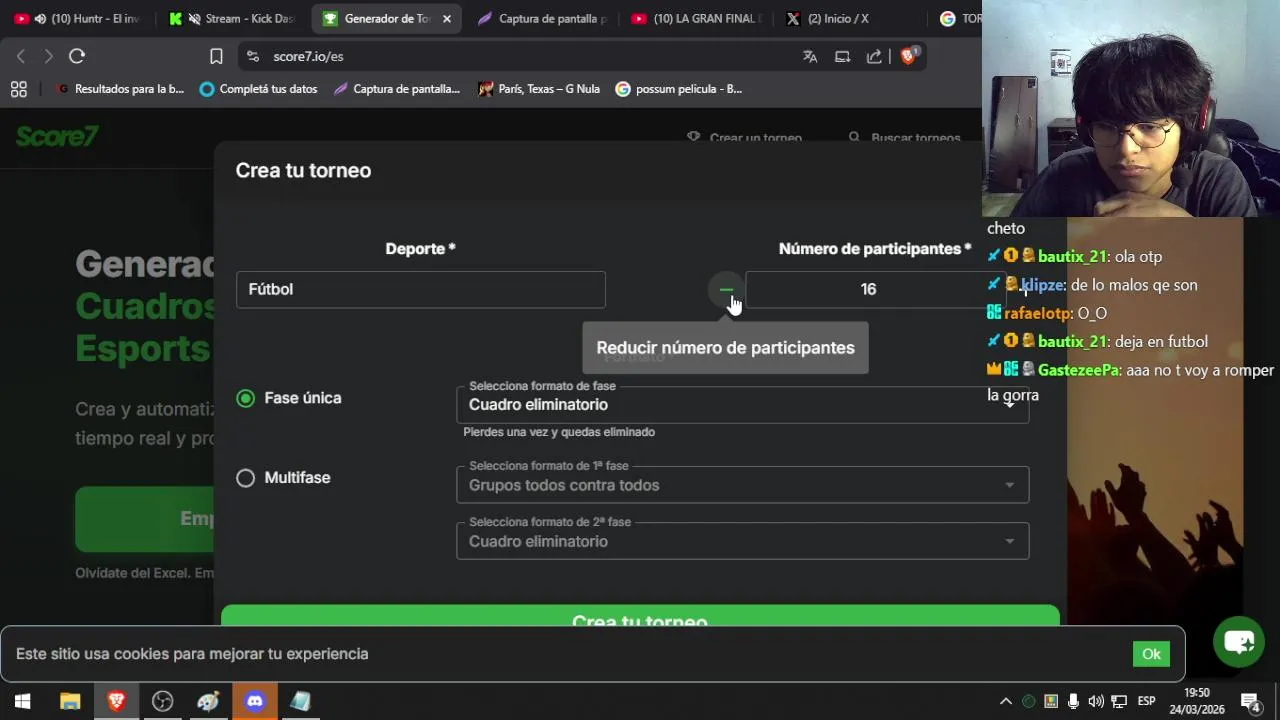Open the volume control in the system tray

point(1096,701)
